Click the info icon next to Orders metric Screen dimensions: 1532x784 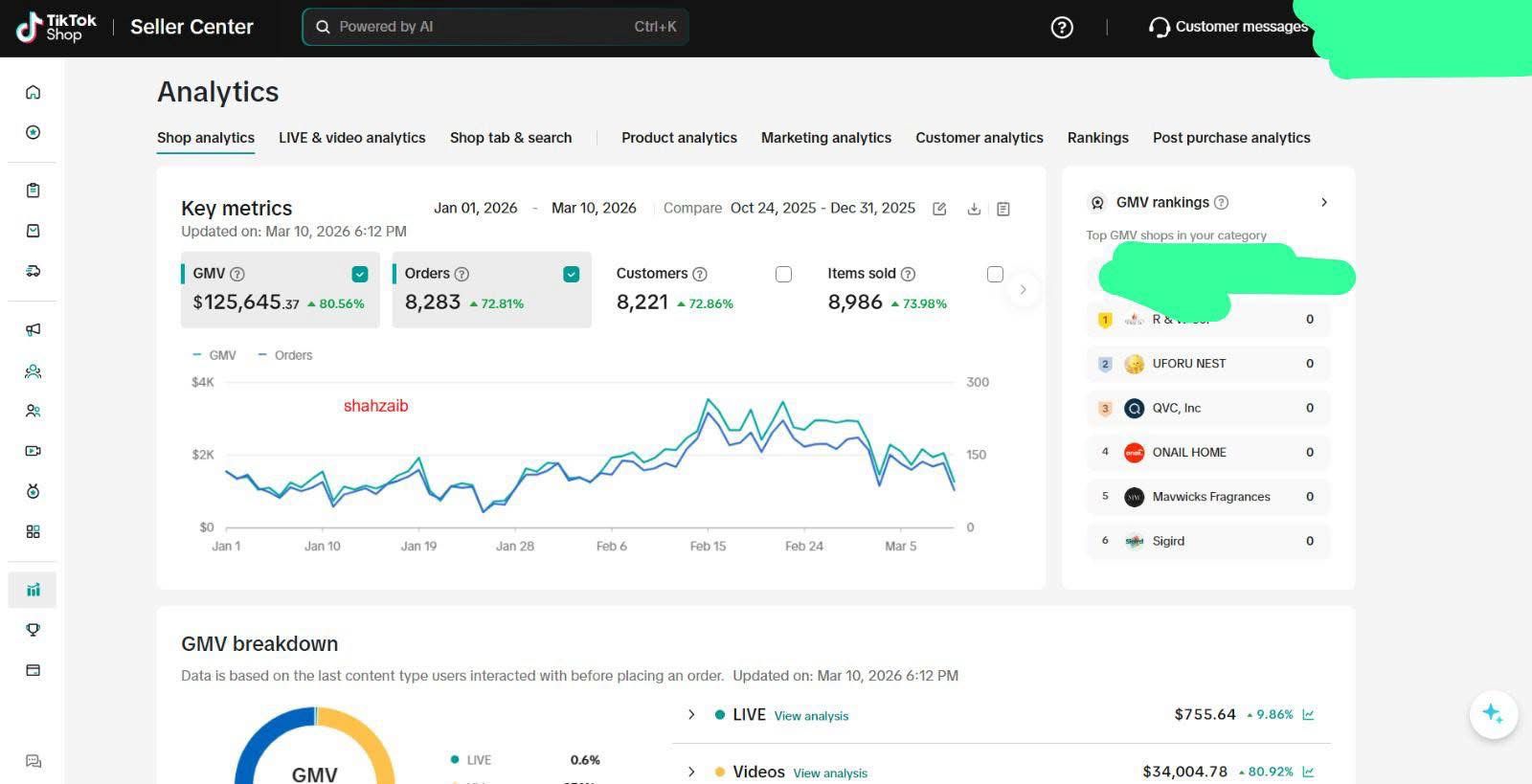click(x=462, y=274)
